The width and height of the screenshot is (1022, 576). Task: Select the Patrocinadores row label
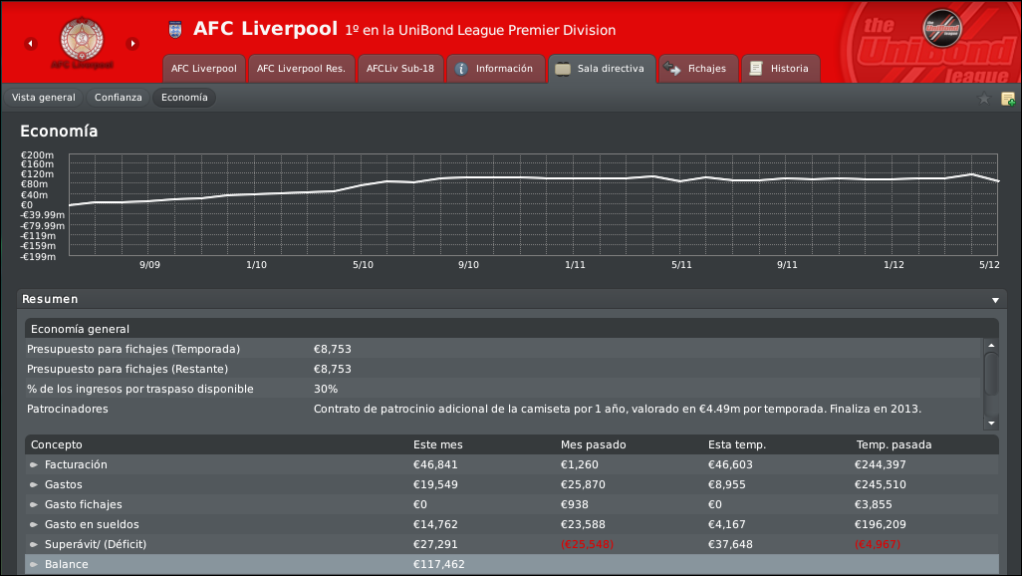68,409
